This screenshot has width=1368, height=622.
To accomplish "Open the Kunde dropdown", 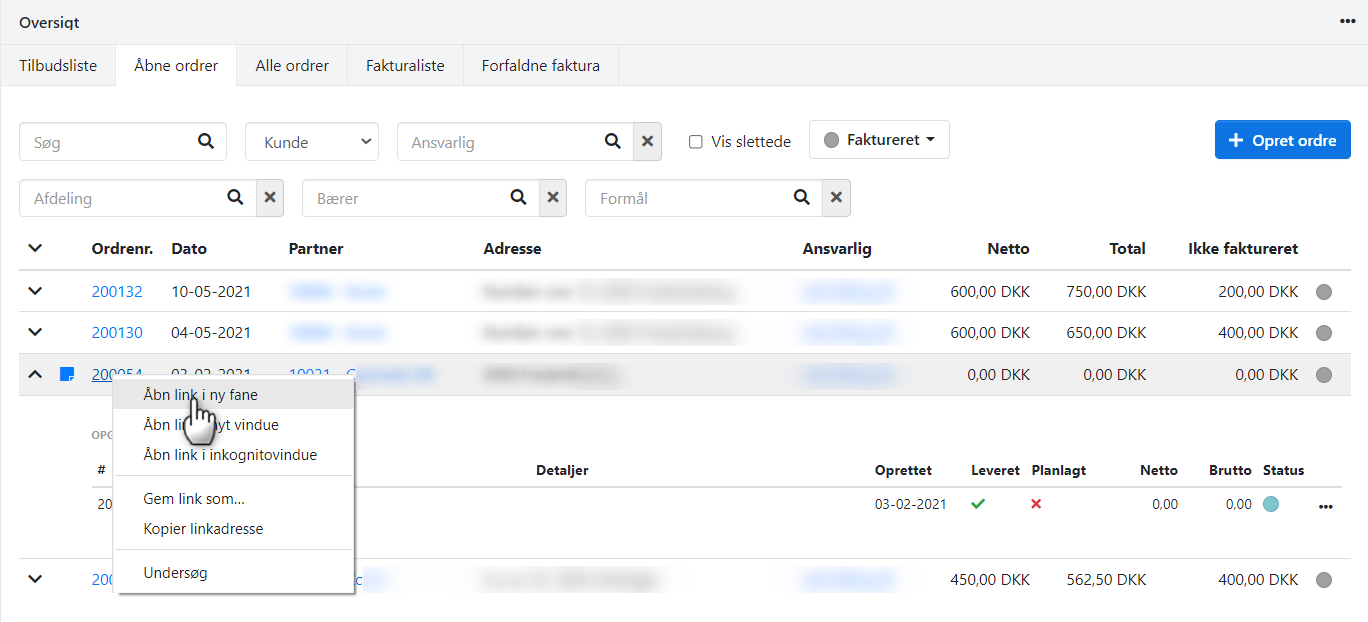I will point(311,142).
